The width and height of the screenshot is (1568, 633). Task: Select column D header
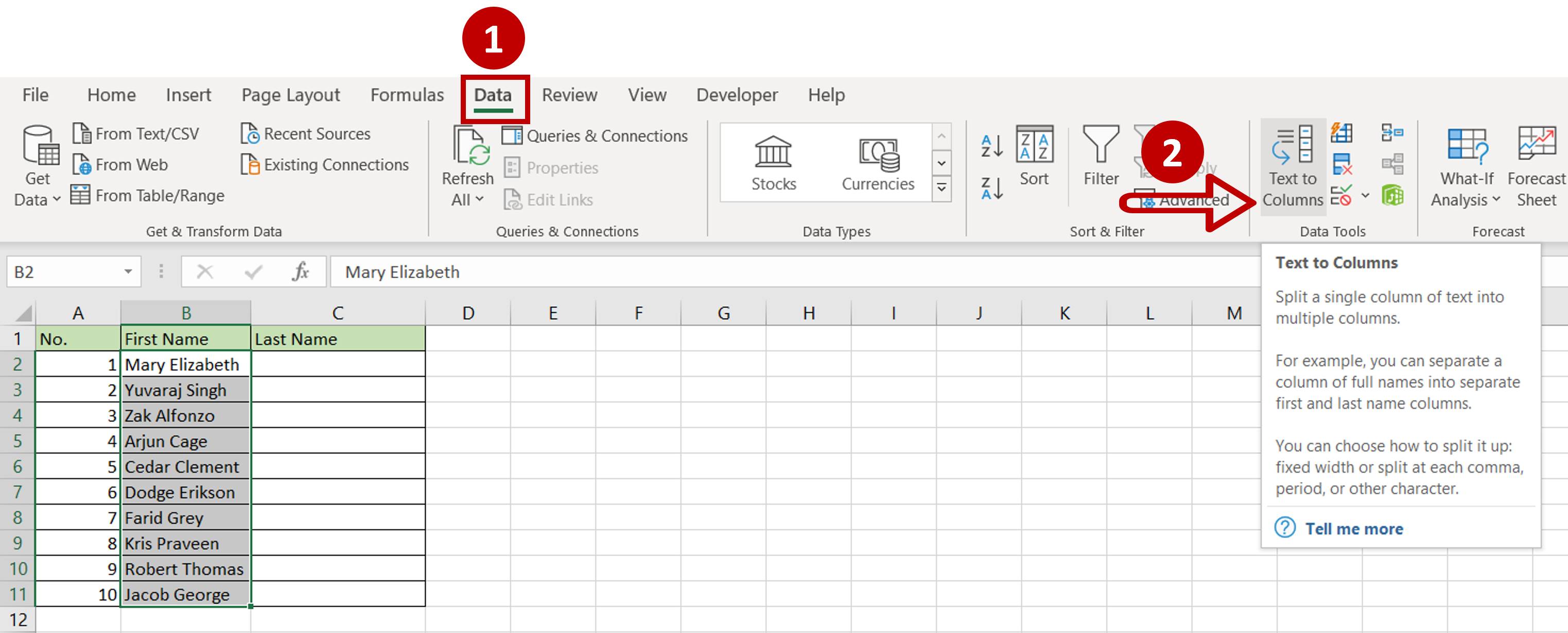click(467, 313)
